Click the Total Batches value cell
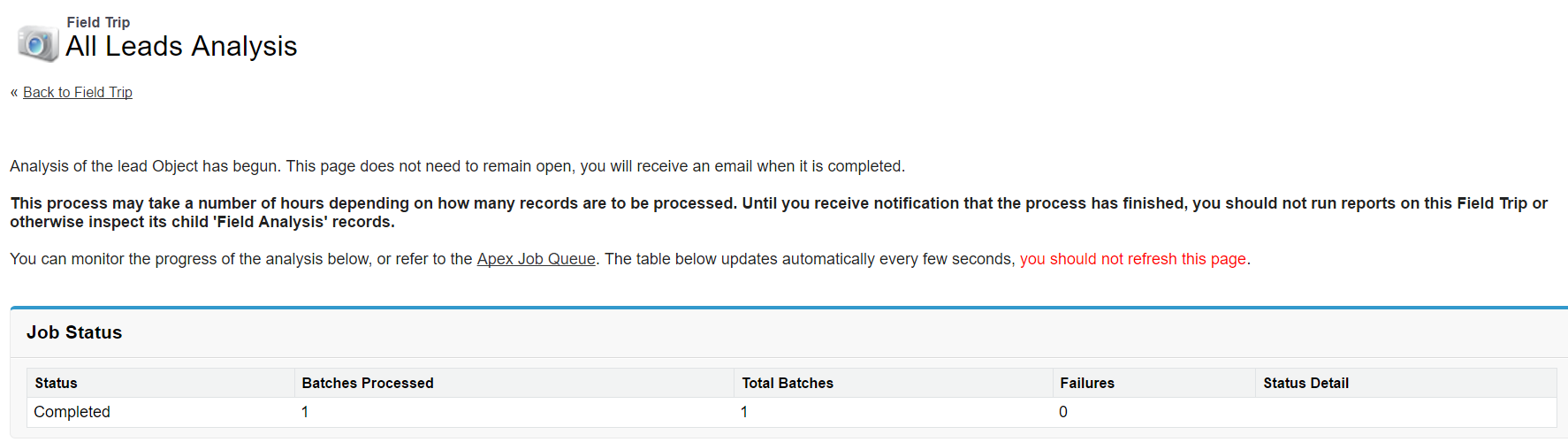The image size is (1568, 442). [x=744, y=412]
